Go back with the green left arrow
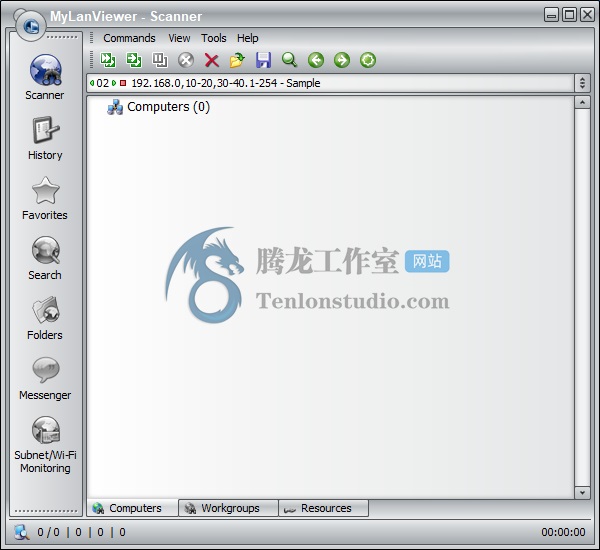This screenshot has height=550, width=600. click(316, 60)
